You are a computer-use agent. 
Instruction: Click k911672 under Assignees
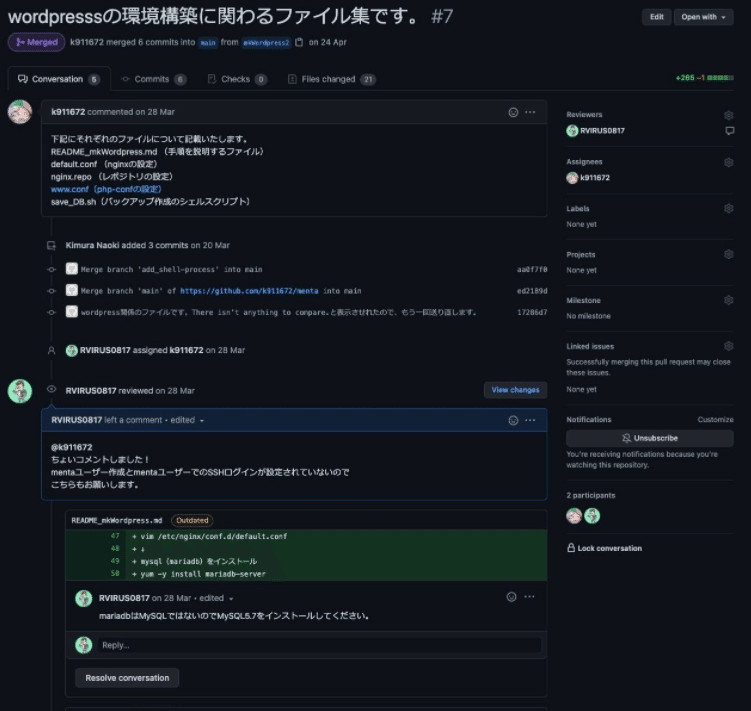(595, 178)
